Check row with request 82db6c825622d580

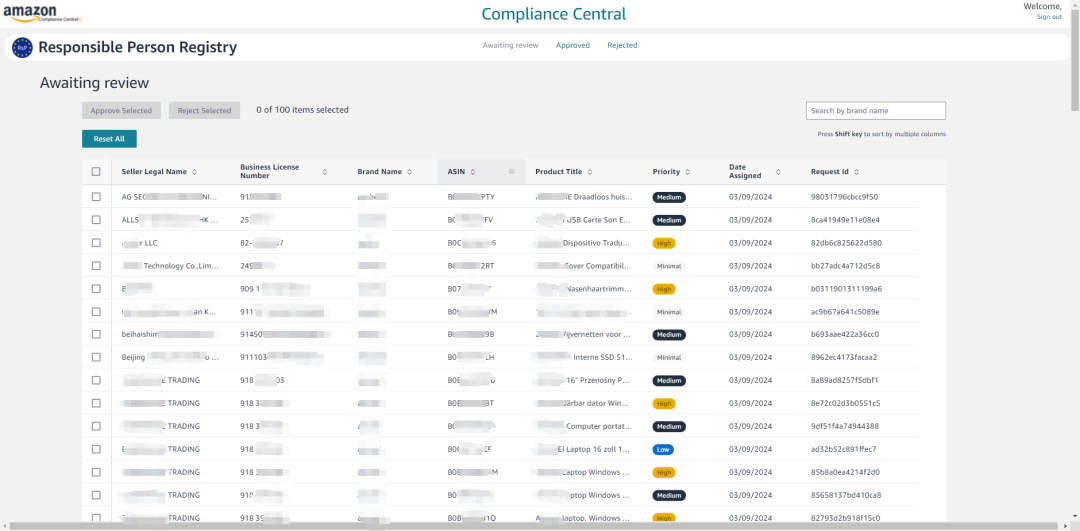coord(96,243)
